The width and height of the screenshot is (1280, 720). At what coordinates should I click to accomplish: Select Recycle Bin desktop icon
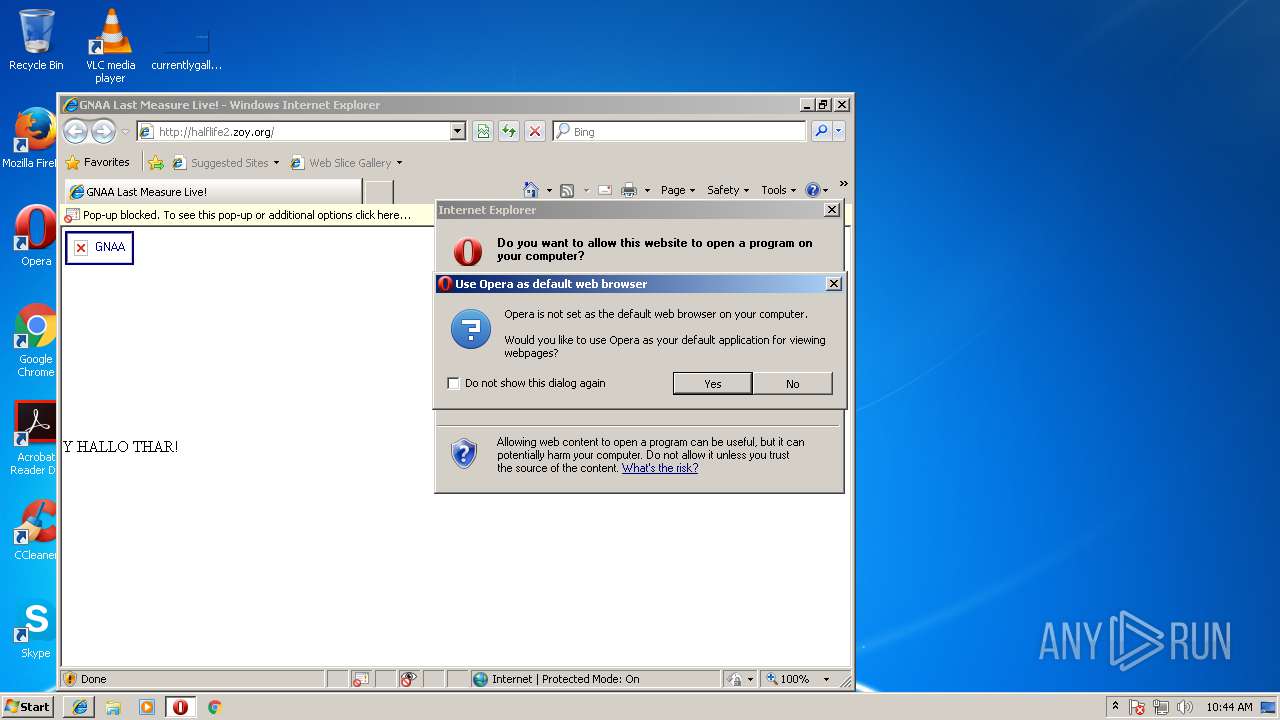36,39
